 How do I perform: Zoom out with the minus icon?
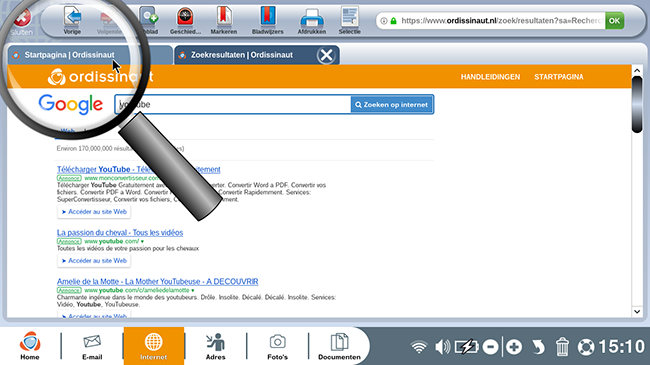(490, 347)
